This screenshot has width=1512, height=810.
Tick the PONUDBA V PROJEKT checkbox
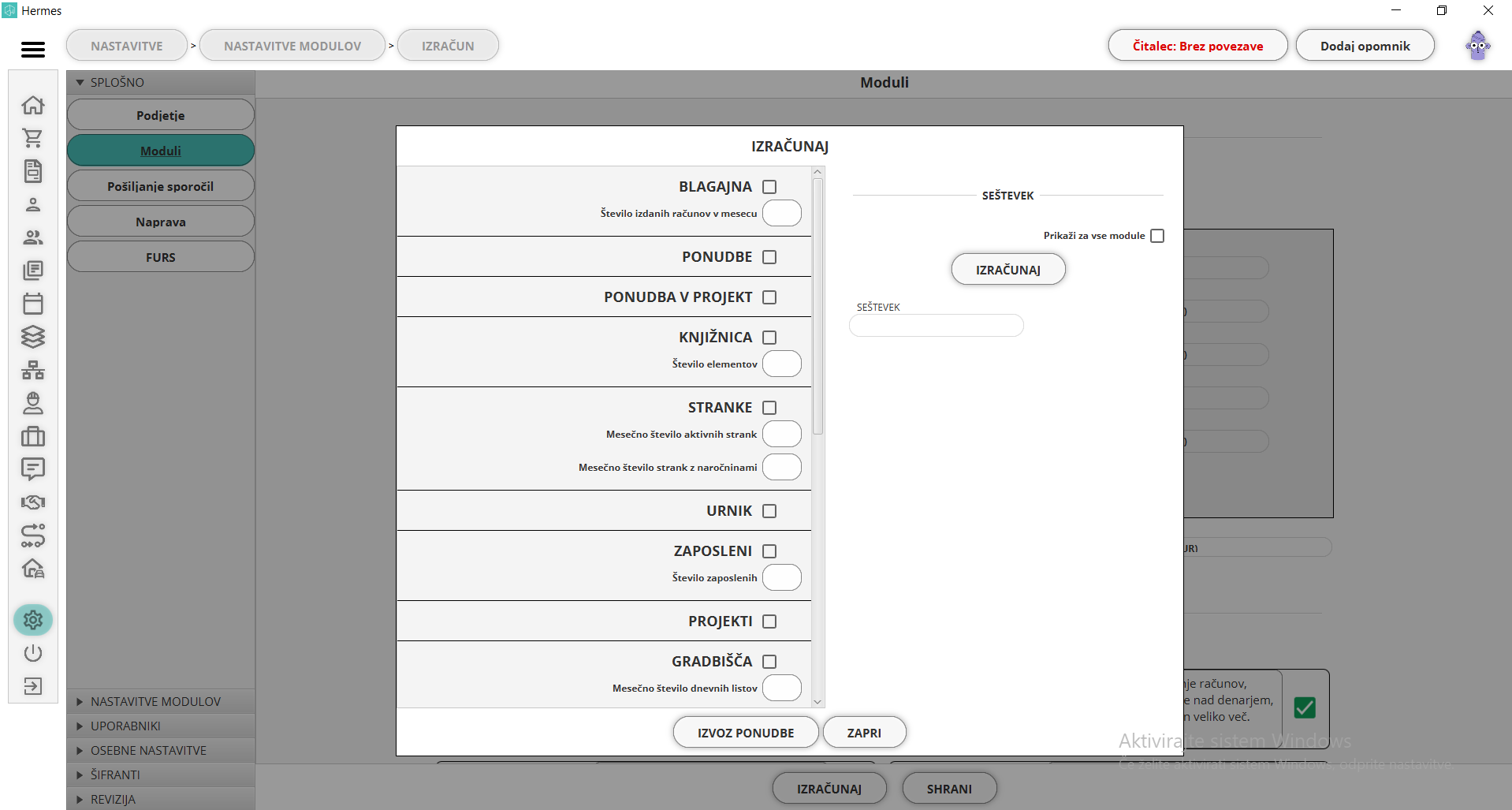pyautogui.click(x=769, y=297)
